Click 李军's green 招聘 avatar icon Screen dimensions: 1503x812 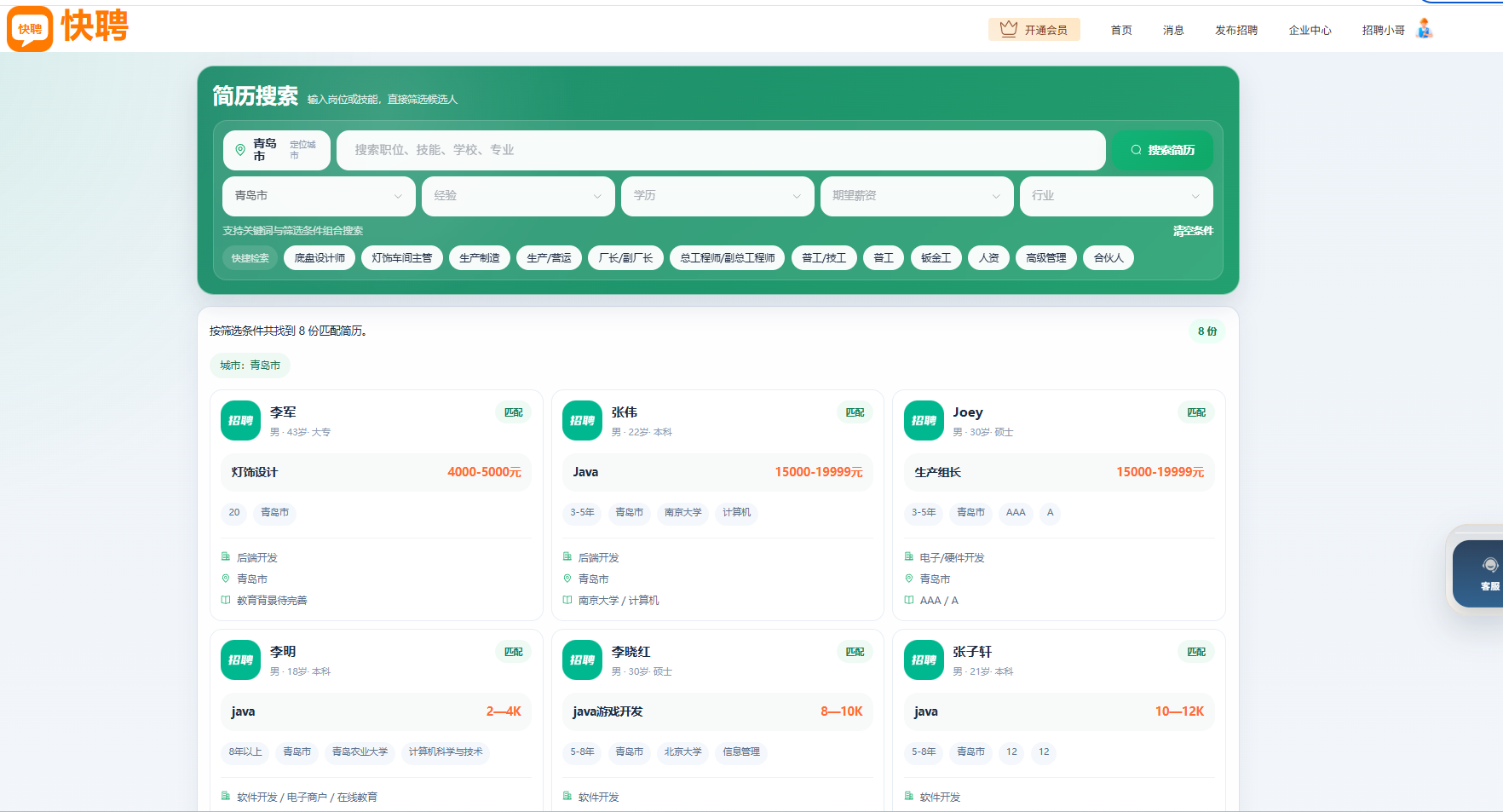click(240, 421)
